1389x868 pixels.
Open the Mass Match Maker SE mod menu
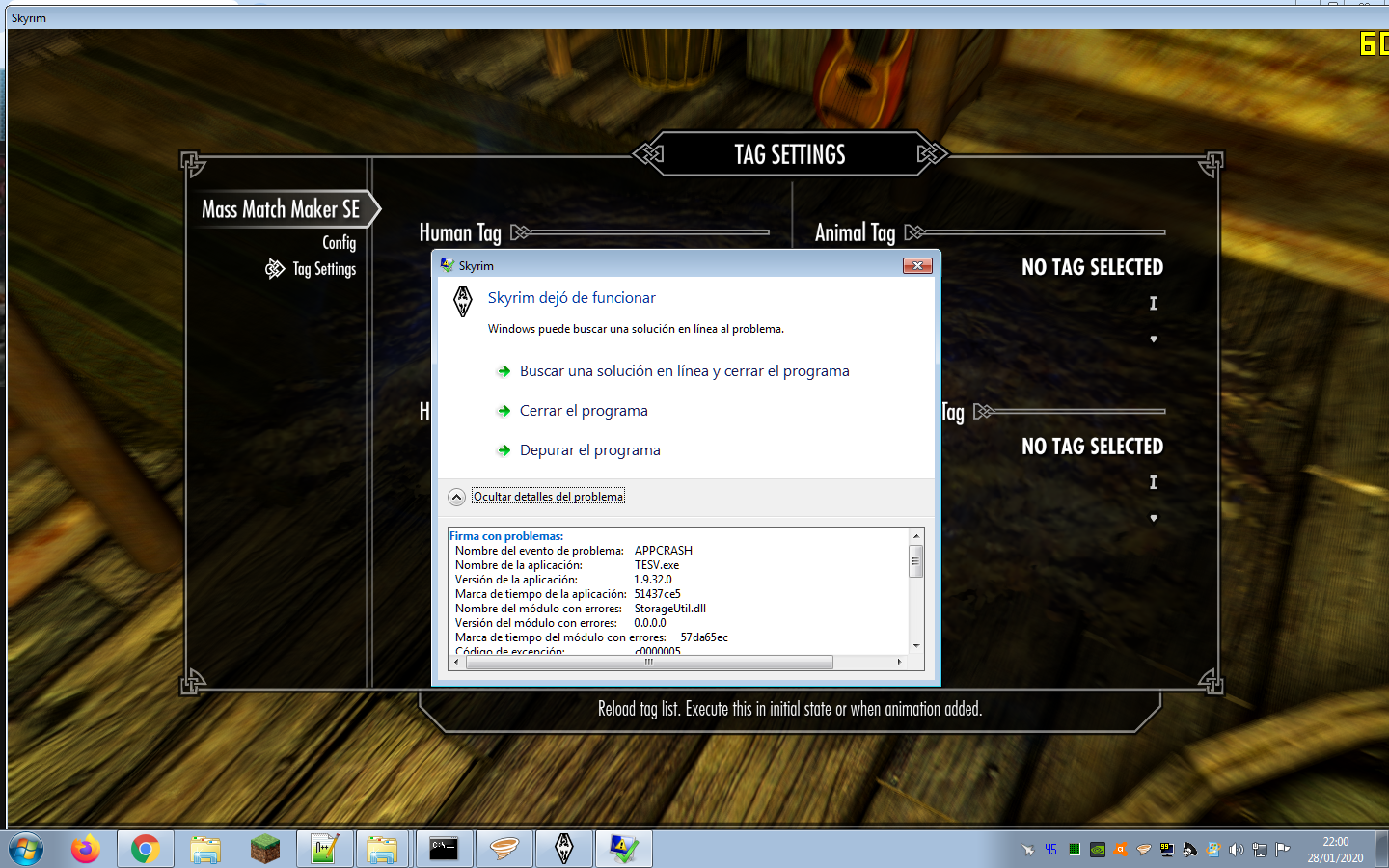[281, 209]
